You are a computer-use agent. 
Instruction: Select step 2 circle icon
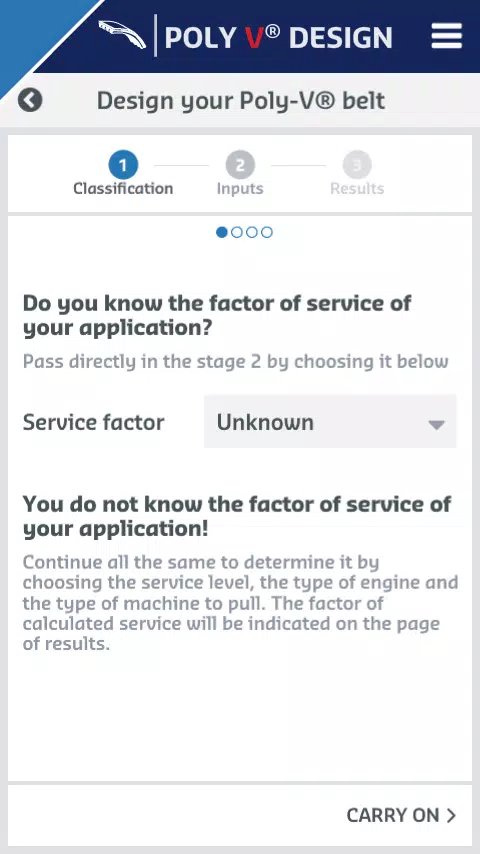click(240, 165)
